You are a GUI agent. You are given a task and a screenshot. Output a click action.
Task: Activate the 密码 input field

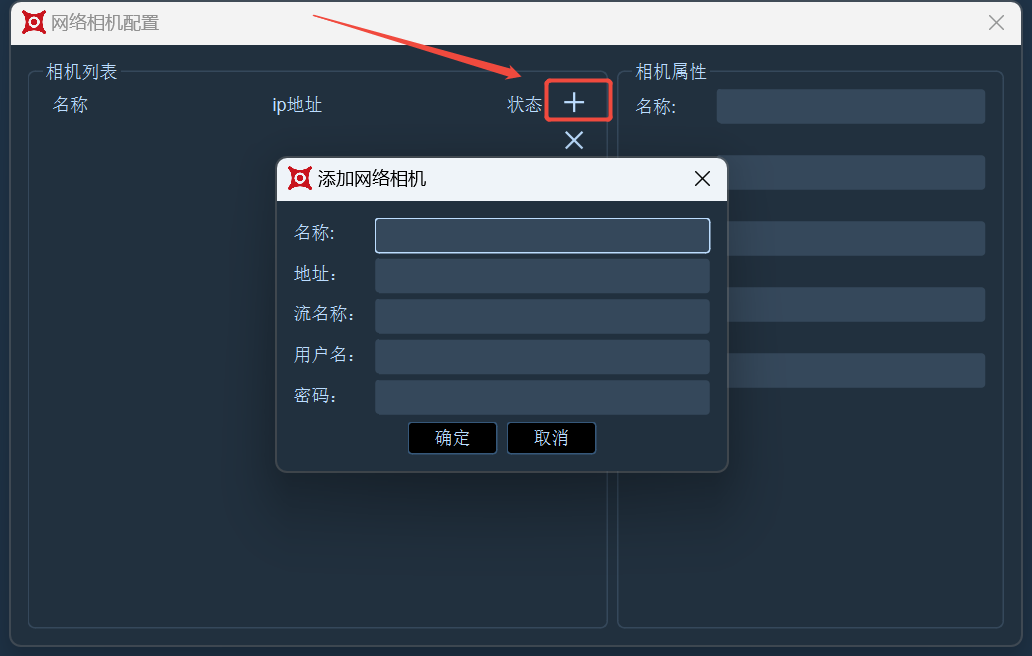542,397
